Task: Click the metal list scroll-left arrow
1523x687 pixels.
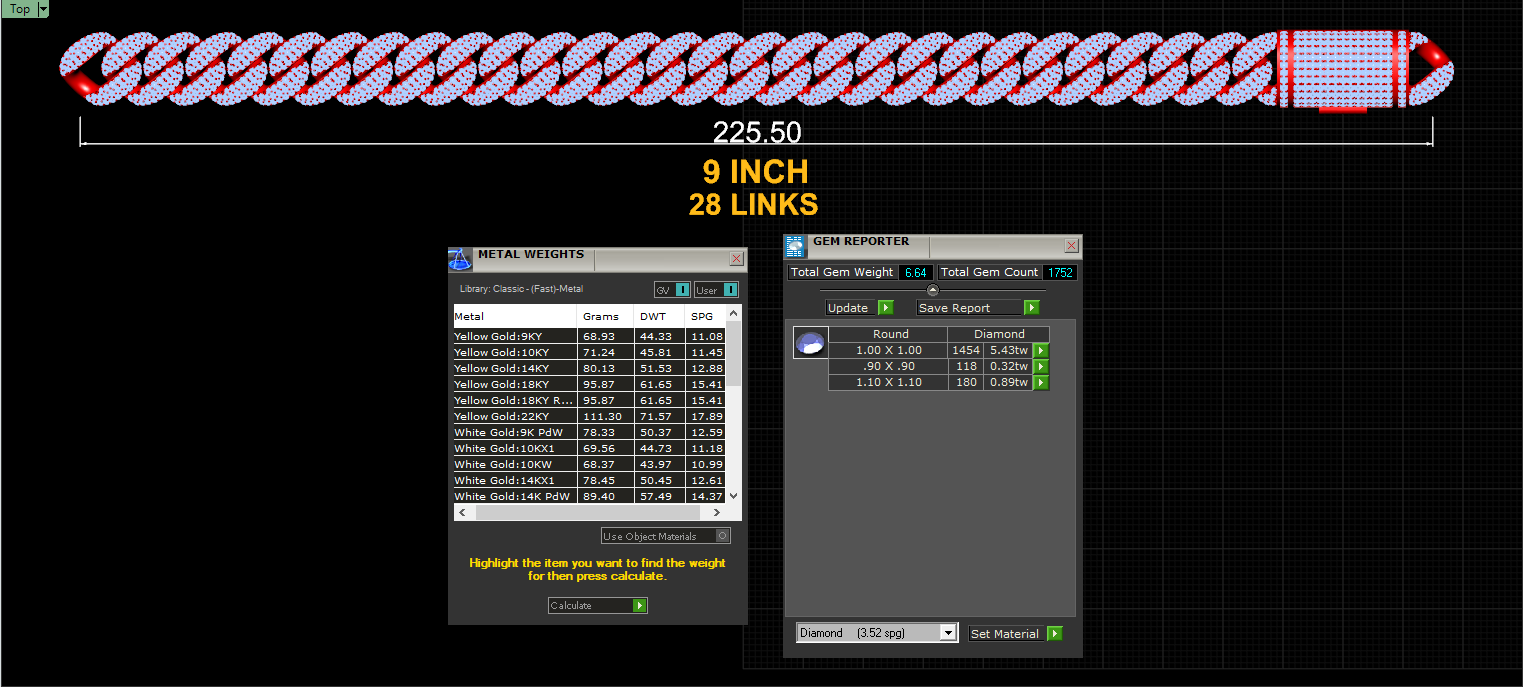Action: click(x=461, y=512)
